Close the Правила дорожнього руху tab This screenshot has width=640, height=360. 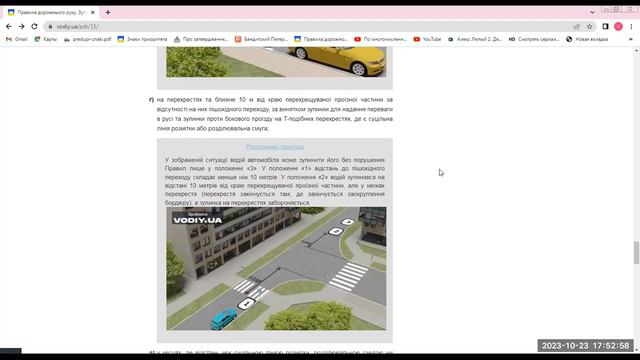[x=93, y=13]
